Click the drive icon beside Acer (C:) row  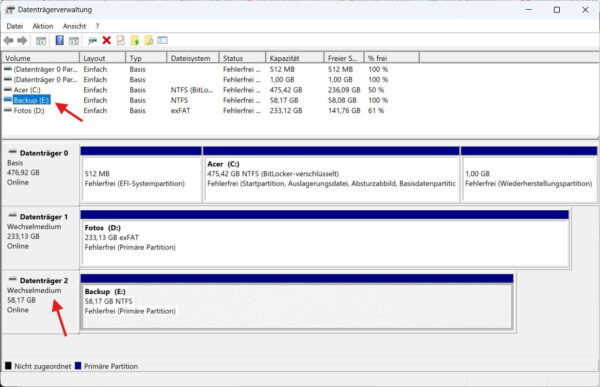pos(8,90)
